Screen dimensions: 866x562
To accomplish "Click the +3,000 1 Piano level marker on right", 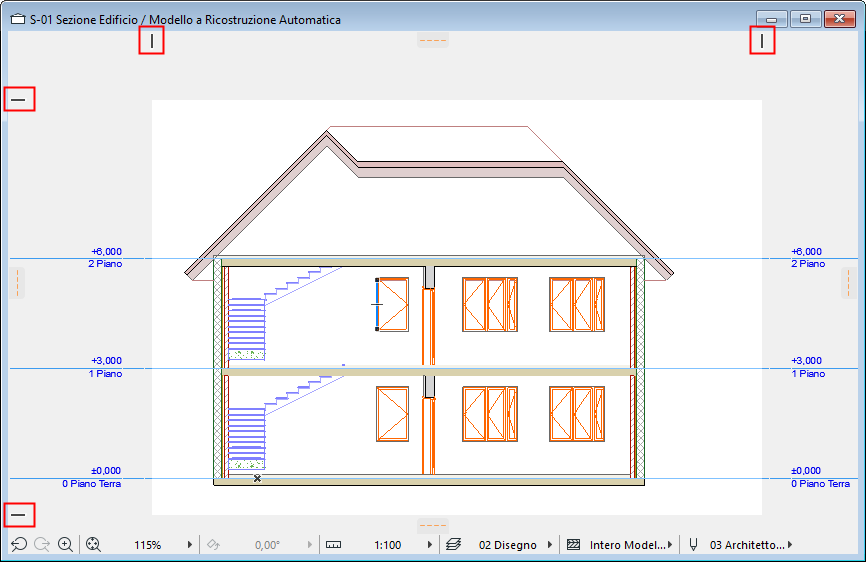I will click(x=807, y=367).
